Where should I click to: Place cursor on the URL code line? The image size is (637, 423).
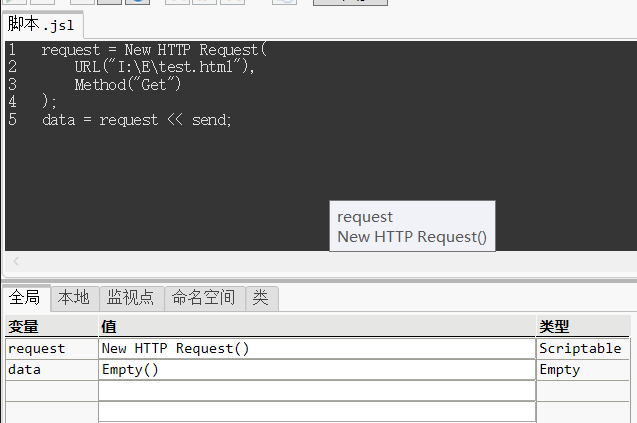[164, 67]
